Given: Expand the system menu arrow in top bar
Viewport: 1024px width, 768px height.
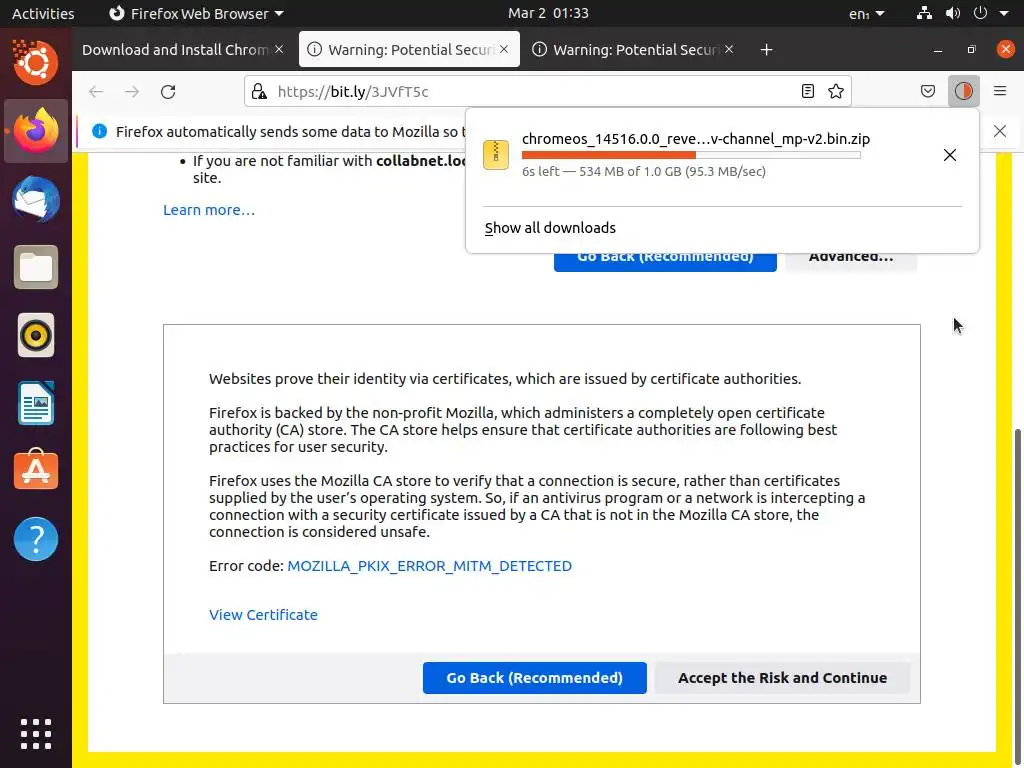Looking at the screenshot, I should coord(1004,13).
